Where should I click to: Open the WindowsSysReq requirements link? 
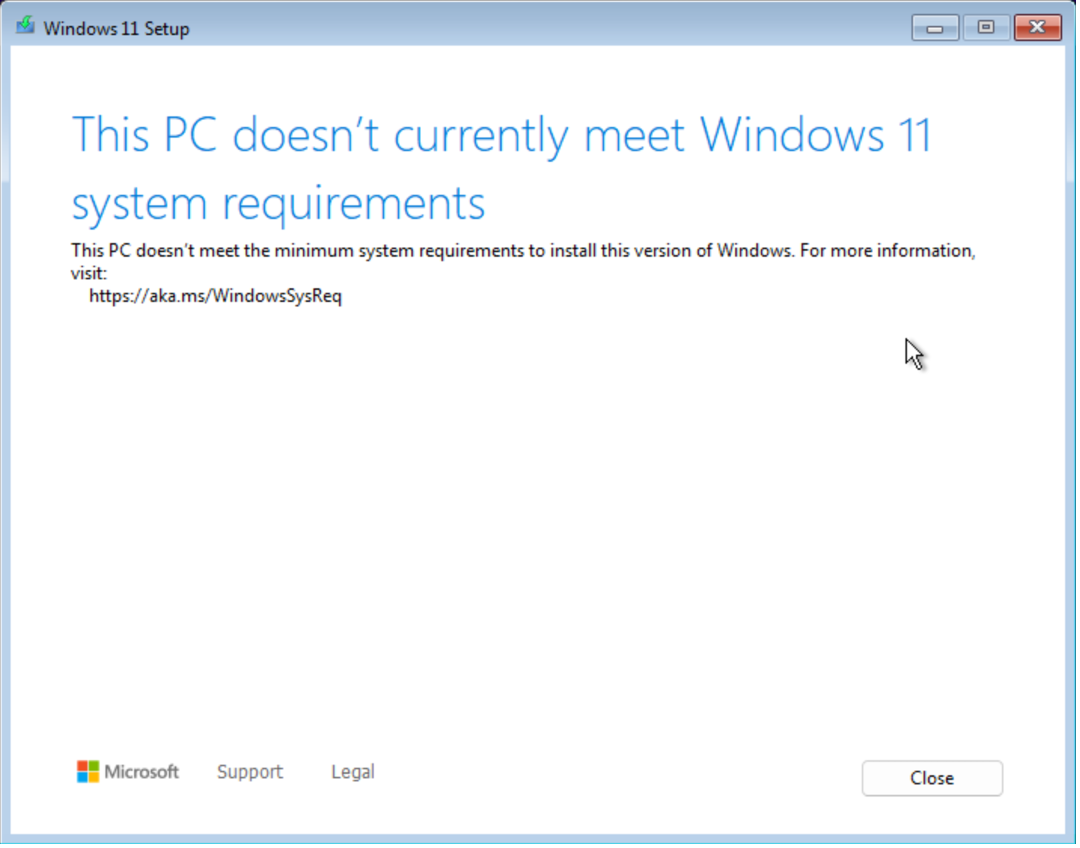coord(215,295)
